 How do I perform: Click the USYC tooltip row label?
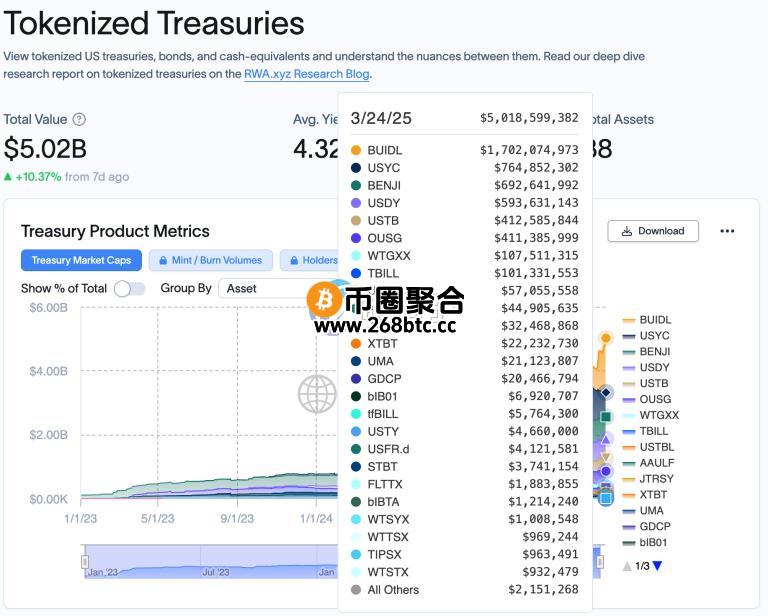[x=384, y=168]
